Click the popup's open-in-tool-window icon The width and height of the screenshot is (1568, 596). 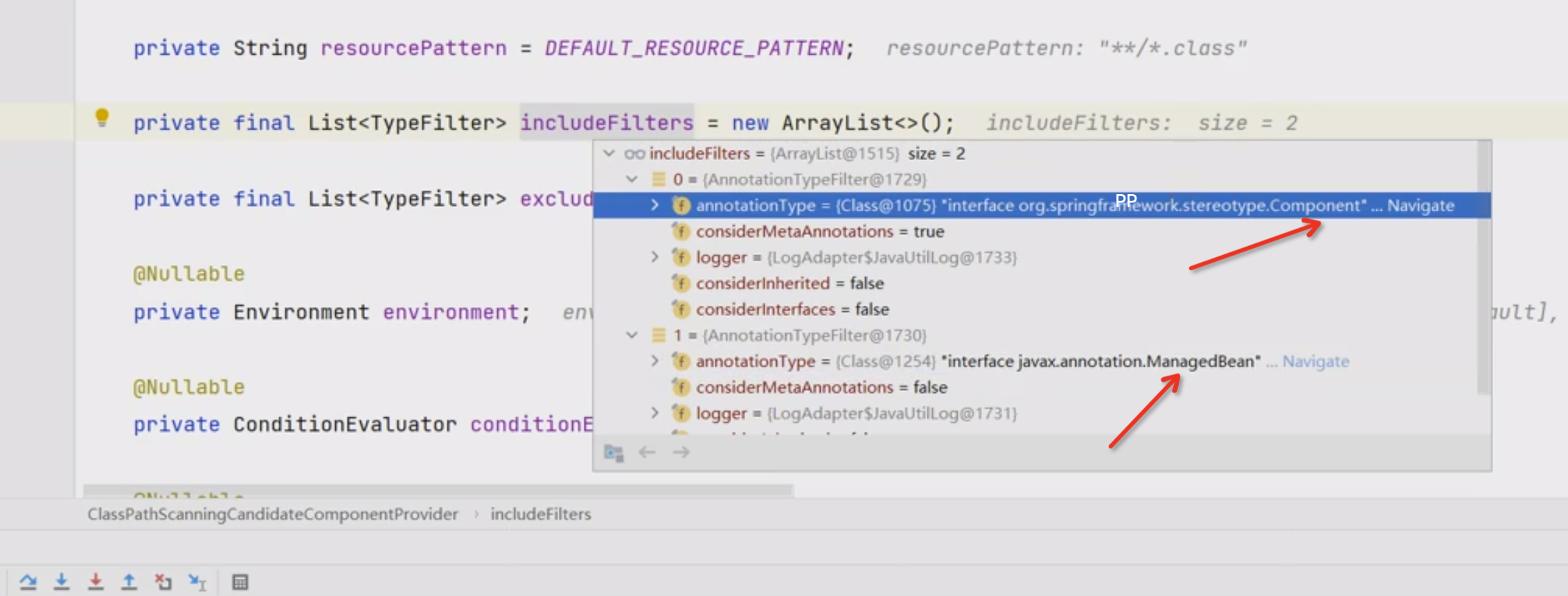pos(614,453)
